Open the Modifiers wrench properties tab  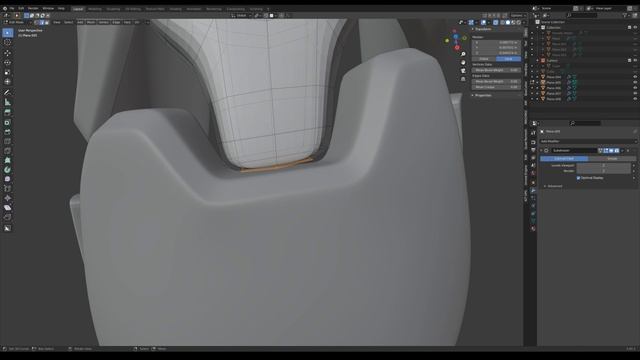pos(533,190)
